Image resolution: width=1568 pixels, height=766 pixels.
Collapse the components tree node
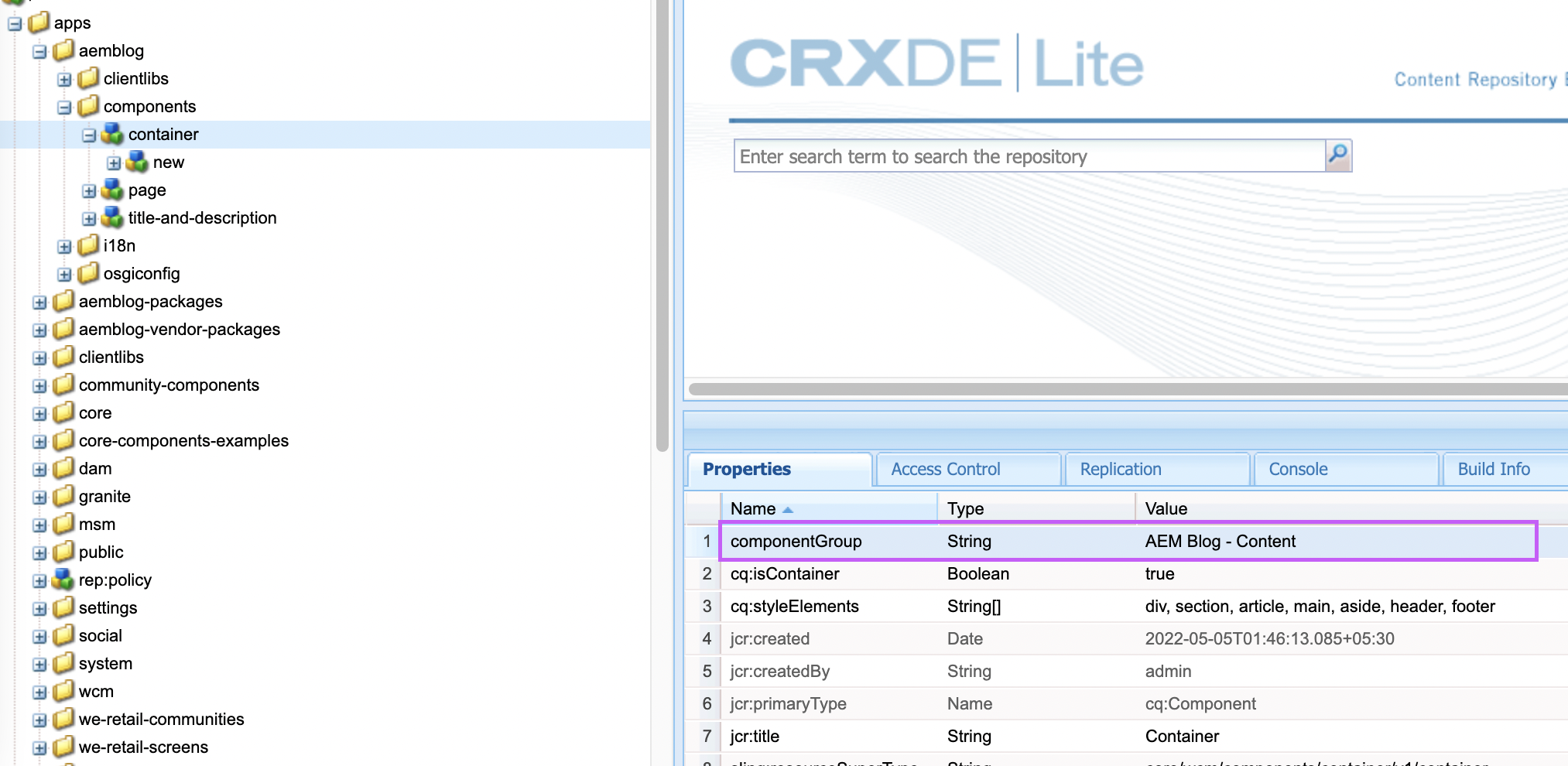[x=64, y=108]
